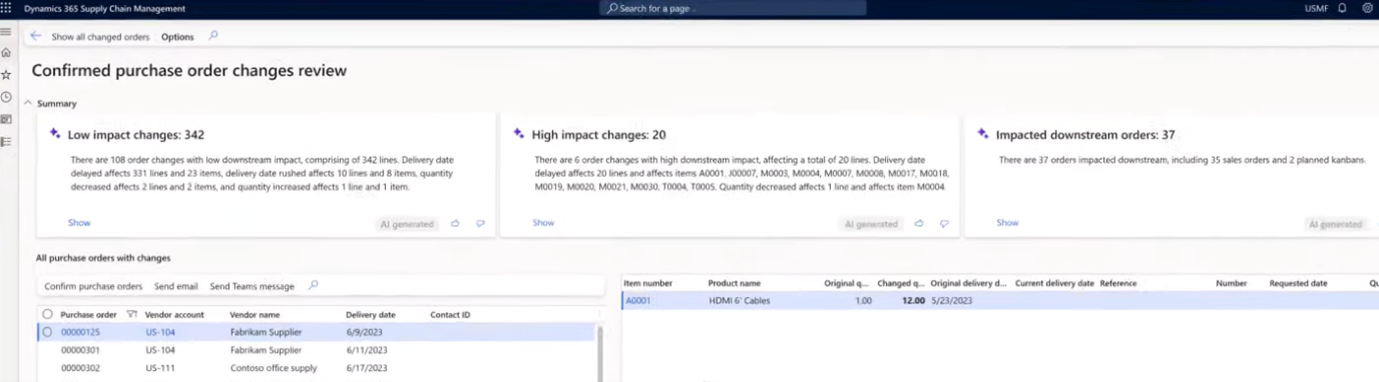Open Favorites star icon in sidebar
Viewport: 1379px width, 382px height.
pos(6,75)
